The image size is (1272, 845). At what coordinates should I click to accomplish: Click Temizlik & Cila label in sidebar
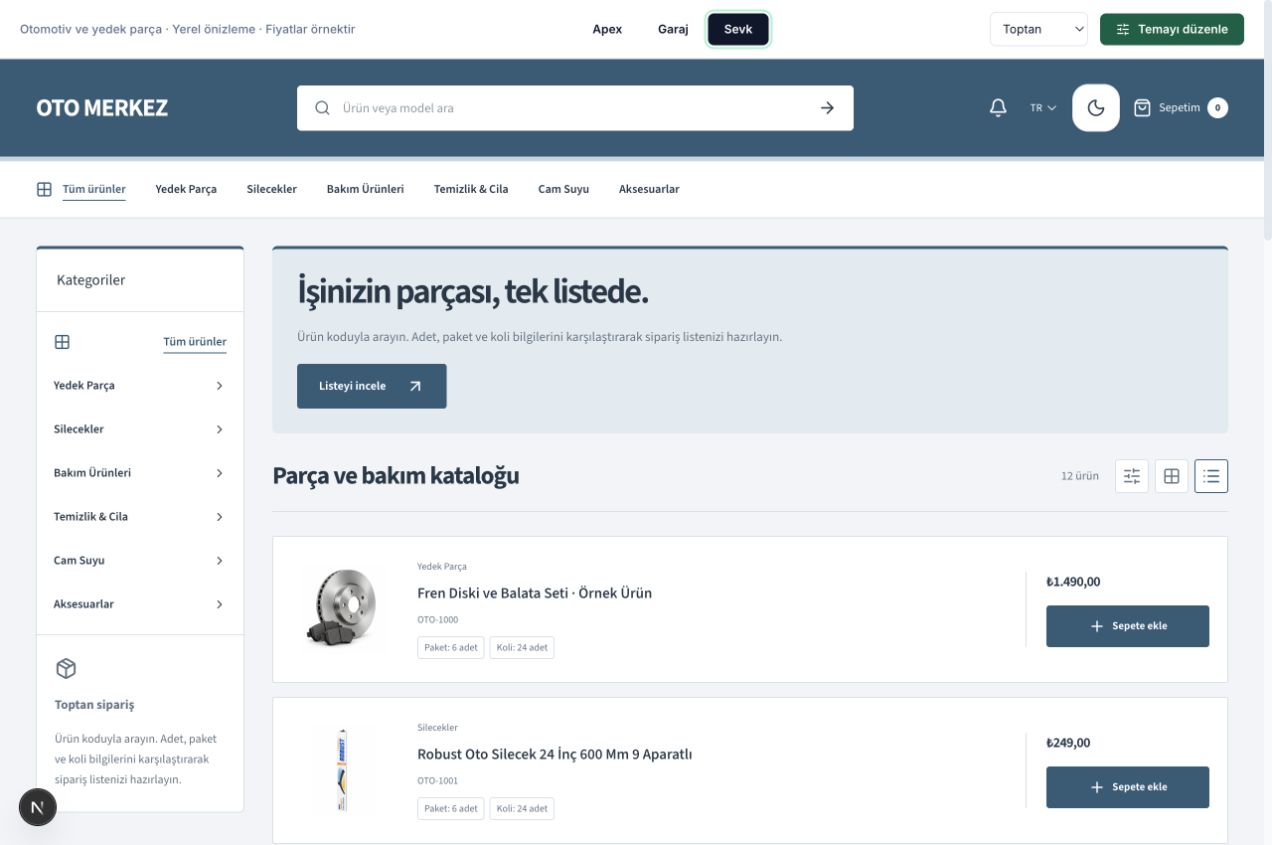click(x=90, y=517)
